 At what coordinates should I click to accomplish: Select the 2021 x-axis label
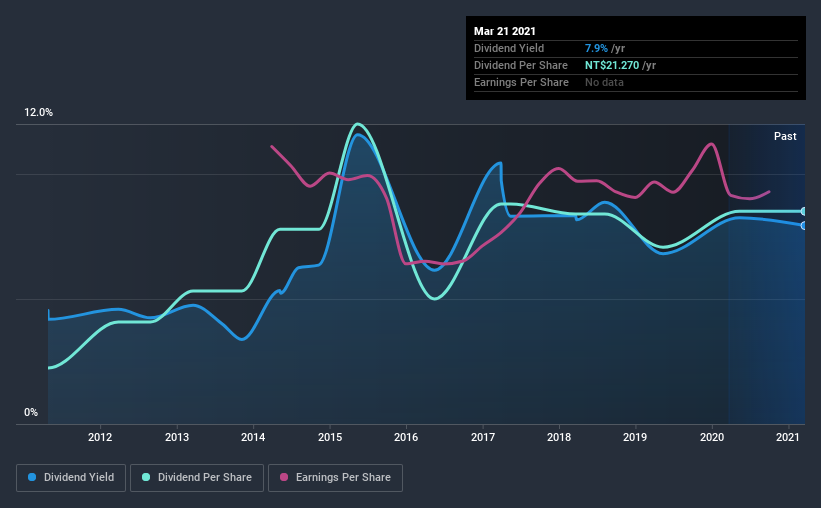point(787,437)
